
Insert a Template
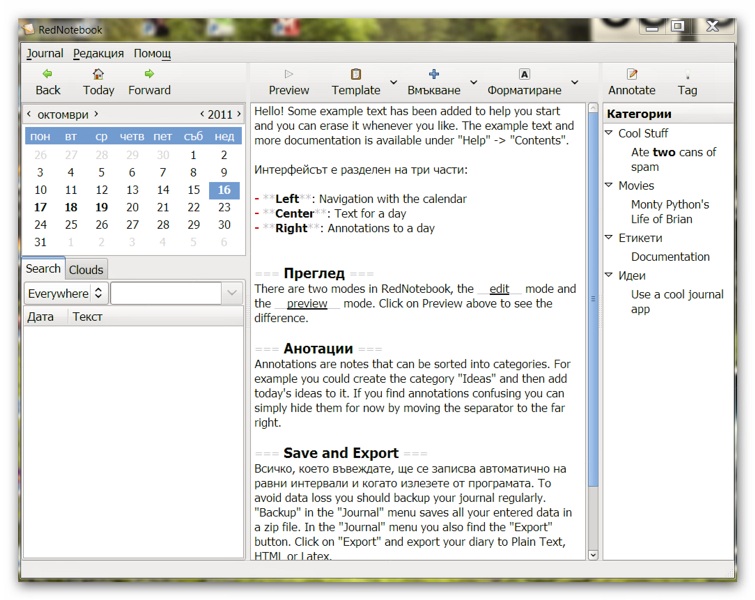pos(356,82)
